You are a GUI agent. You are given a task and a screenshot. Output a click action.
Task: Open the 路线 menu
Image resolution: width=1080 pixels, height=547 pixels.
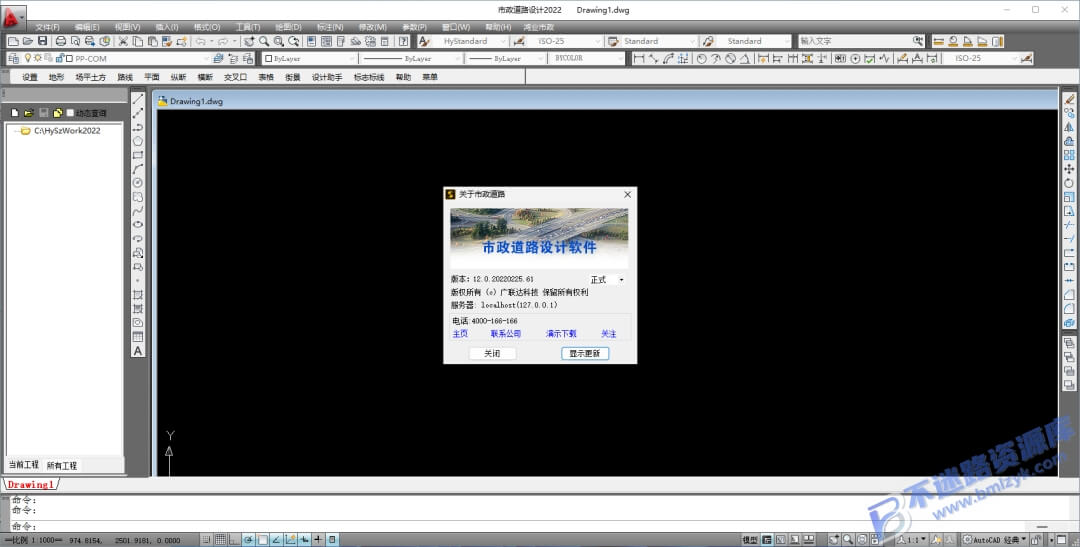tap(125, 77)
